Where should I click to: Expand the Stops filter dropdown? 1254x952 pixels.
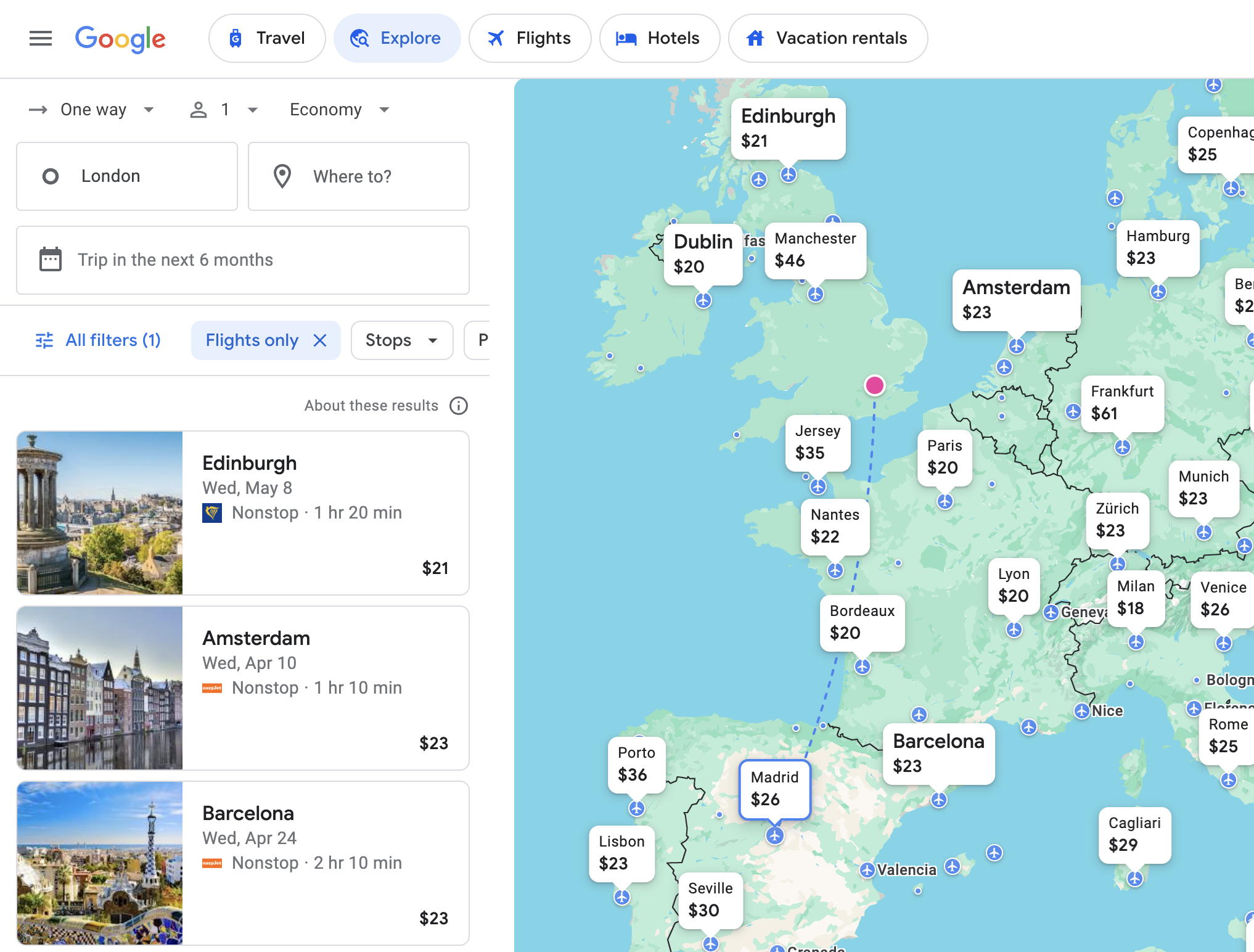402,340
